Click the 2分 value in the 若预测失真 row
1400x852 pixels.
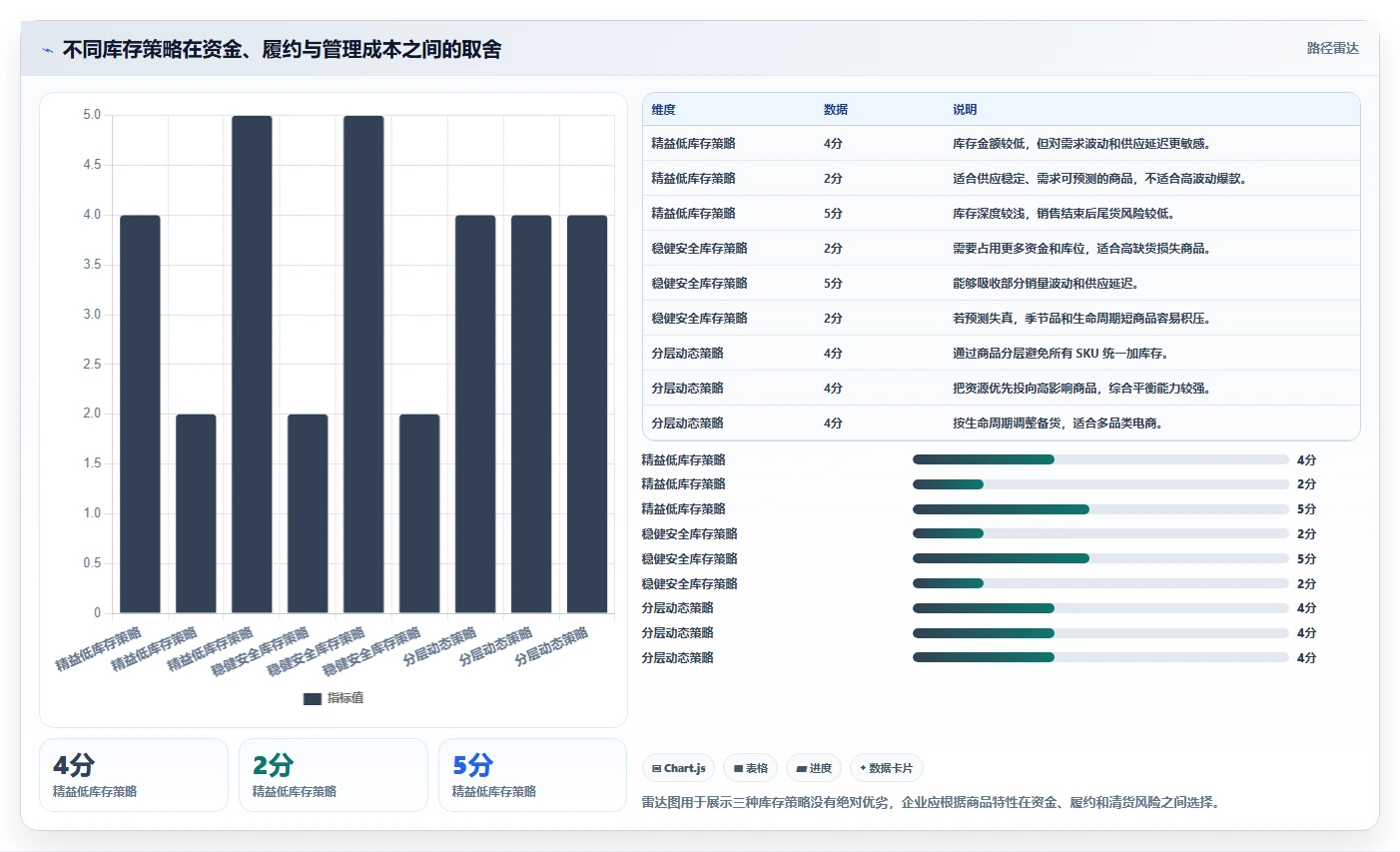[833, 319]
